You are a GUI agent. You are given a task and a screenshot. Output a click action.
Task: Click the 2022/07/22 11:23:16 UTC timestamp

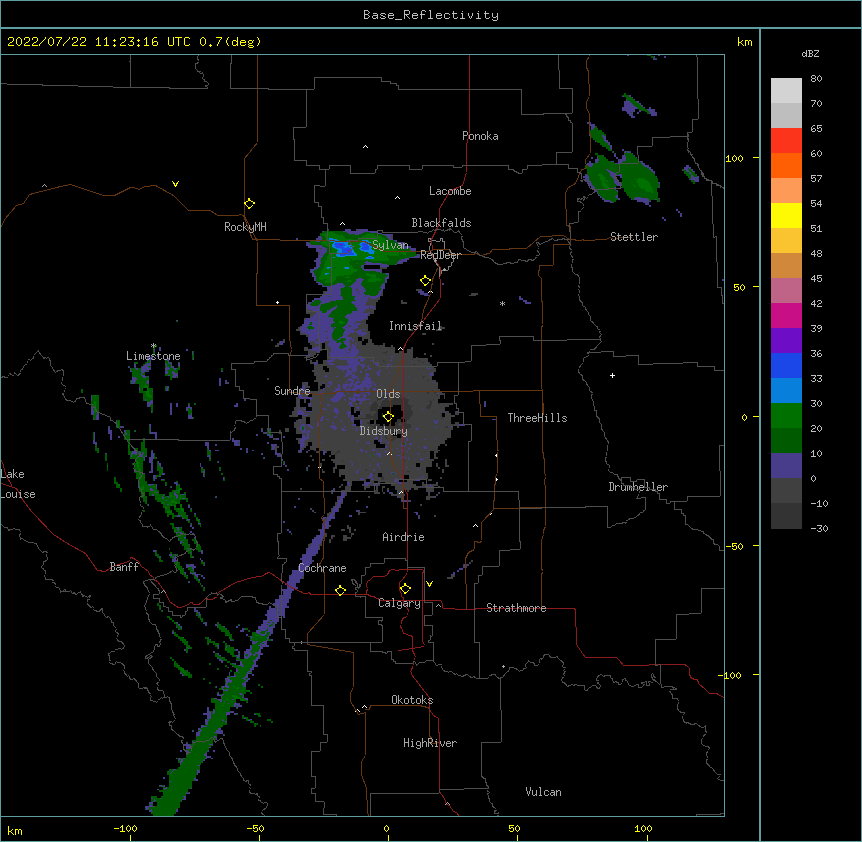pyautogui.click(x=134, y=42)
